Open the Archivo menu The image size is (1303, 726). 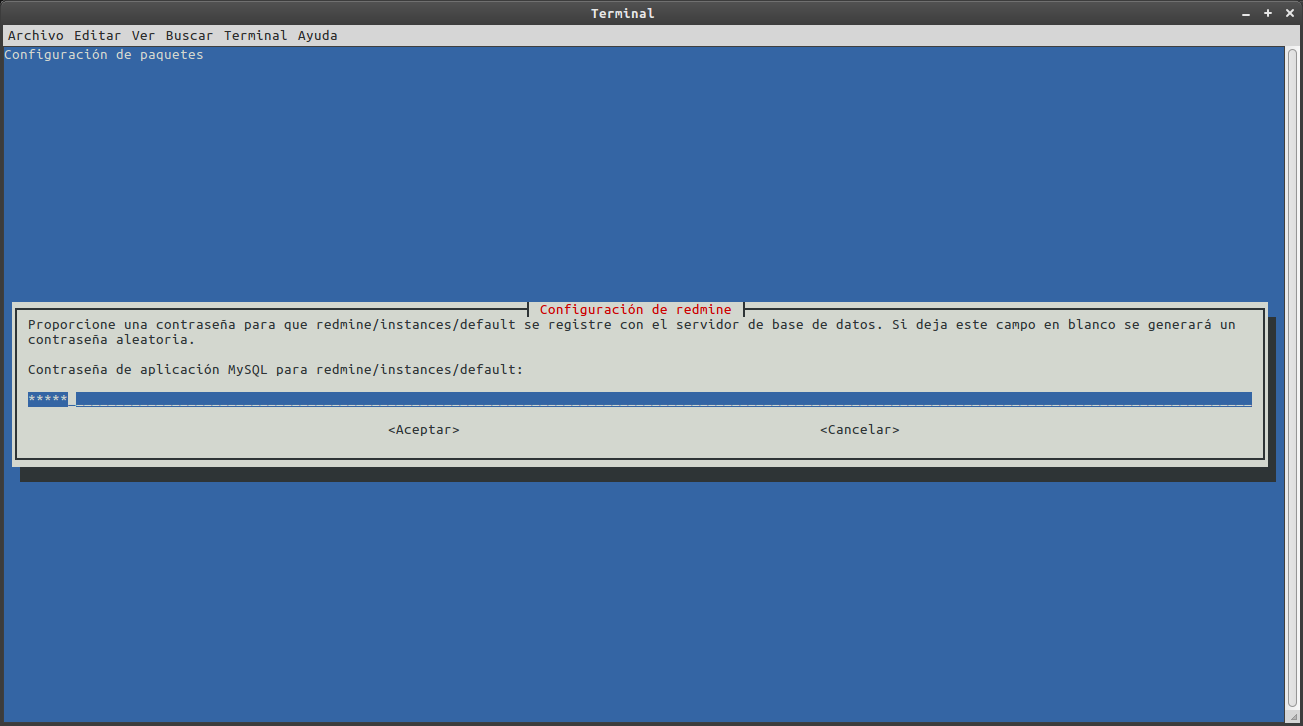coord(36,35)
